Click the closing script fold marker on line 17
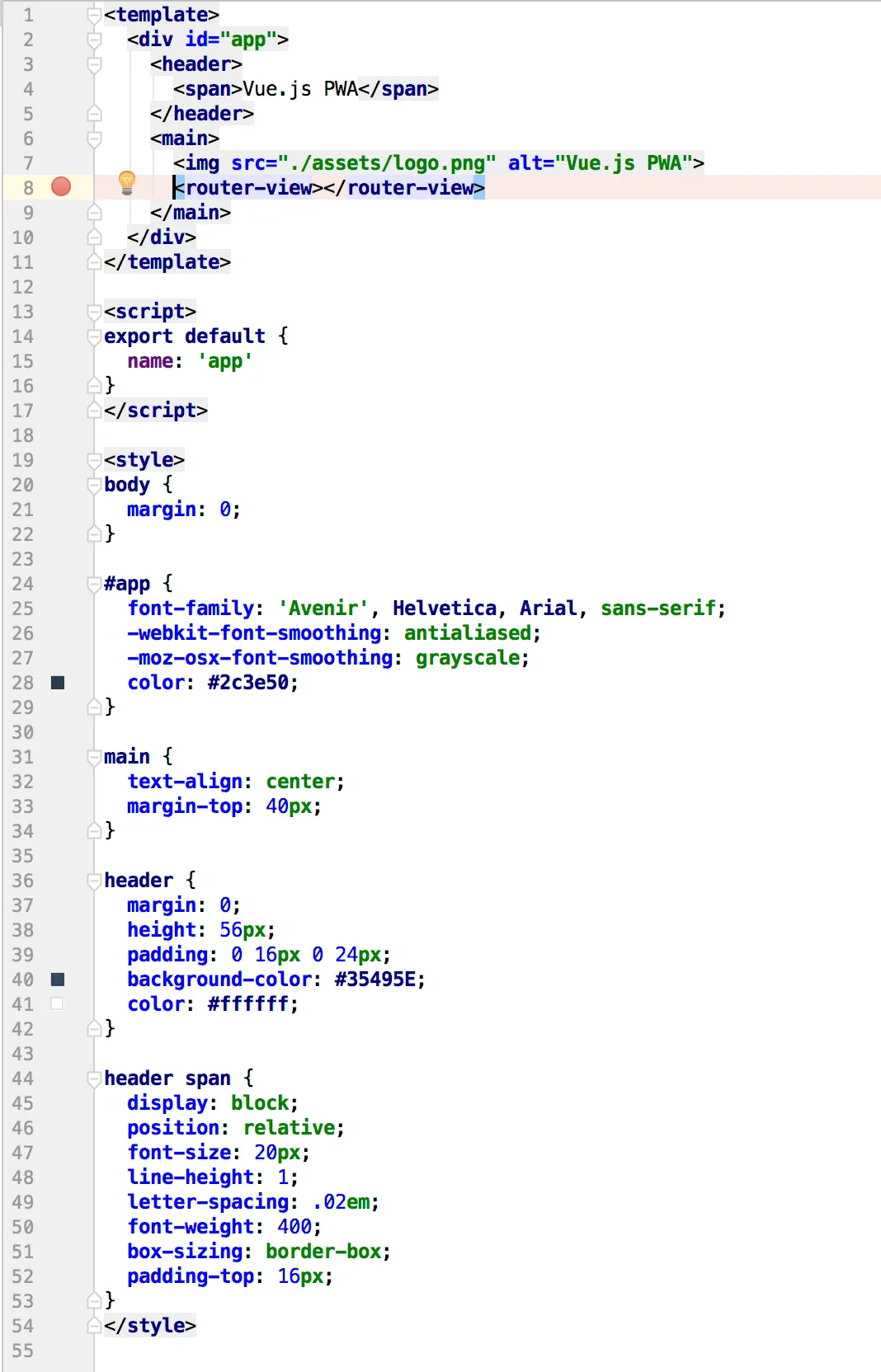The width and height of the screenshot is (881, 1372). pyautogui.click(x=94, y=411)
